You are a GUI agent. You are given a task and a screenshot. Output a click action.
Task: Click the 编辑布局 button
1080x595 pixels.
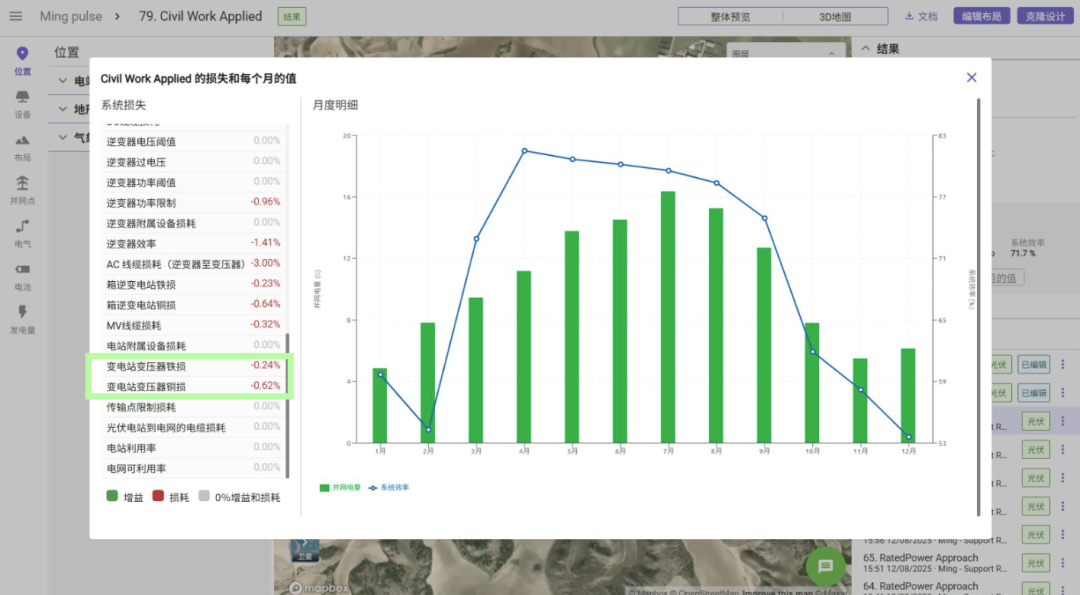click(x=980, y=17)
